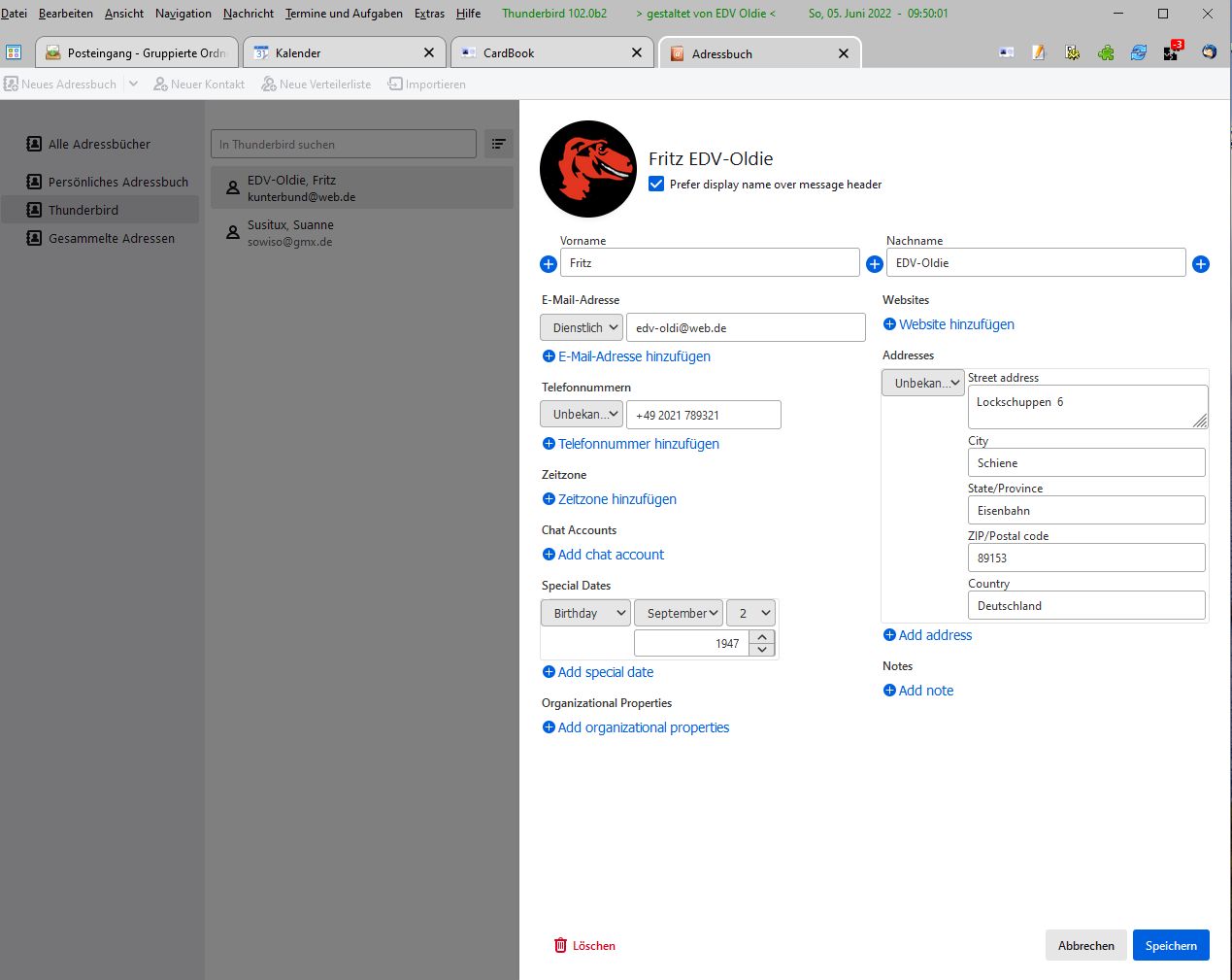Open the green puzzle piece add-ons icon
Image resolution: width=1232 pixels, height=980 pixels.
pos(1106,52)
